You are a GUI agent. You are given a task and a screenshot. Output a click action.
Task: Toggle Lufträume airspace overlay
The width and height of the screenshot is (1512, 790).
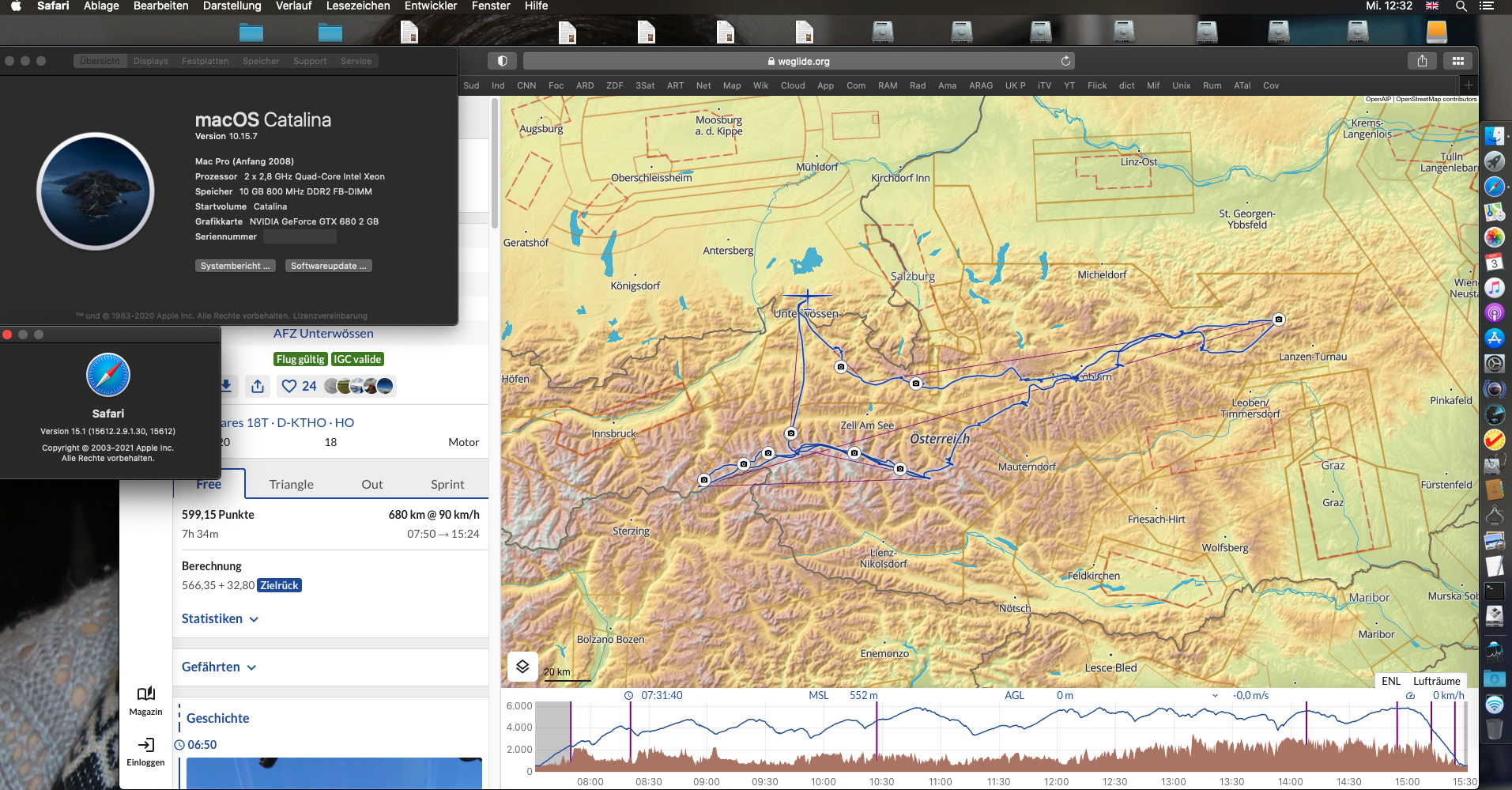1436,681
